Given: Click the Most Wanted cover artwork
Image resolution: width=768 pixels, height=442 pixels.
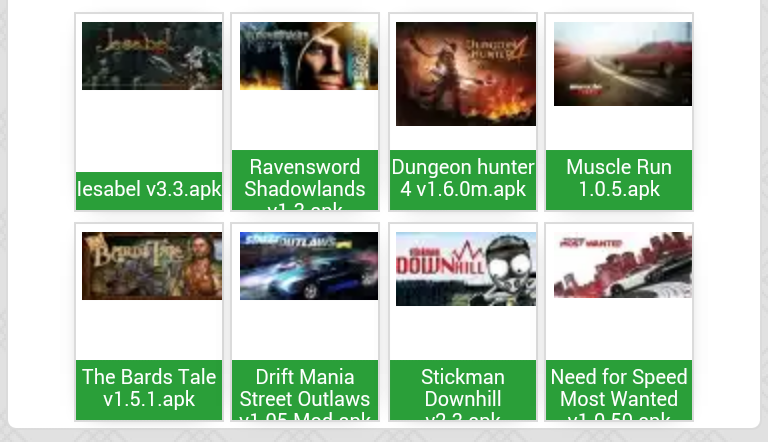Looking at the screenshot, I should (623, 265).
